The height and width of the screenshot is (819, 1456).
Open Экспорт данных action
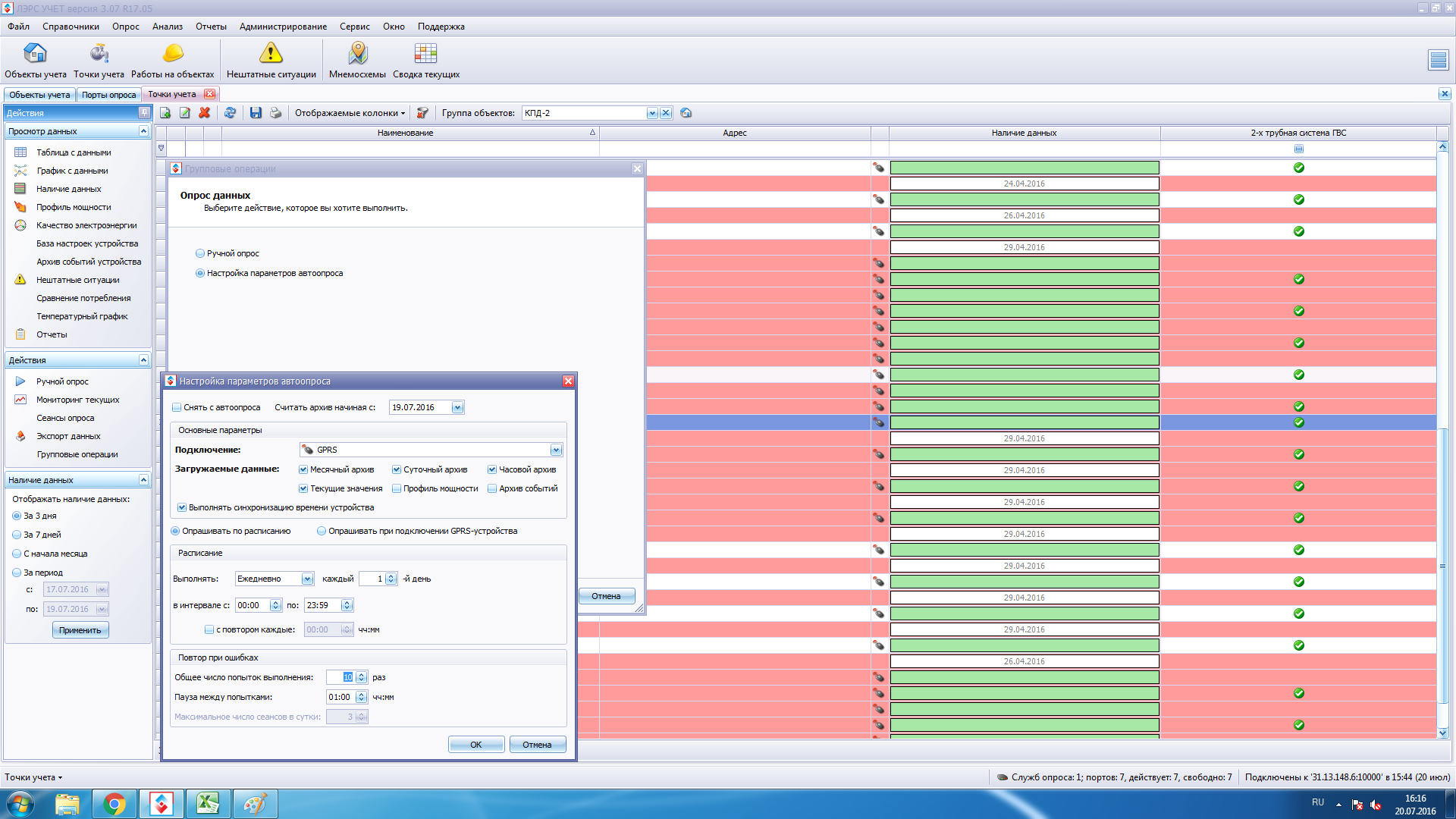pyautogui.click(x=68, y=436)
